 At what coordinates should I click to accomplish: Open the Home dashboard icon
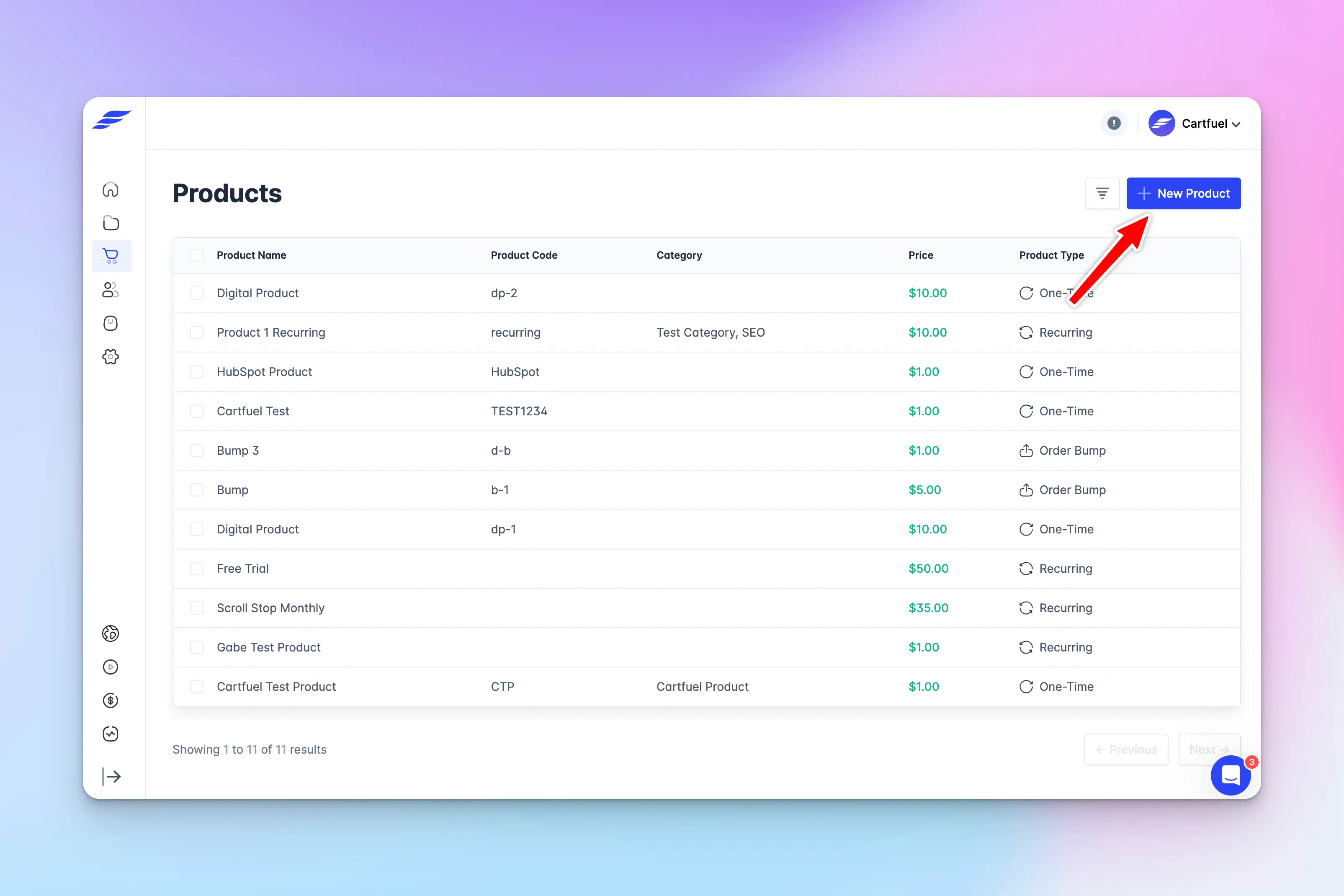click(x=111, y=189)
